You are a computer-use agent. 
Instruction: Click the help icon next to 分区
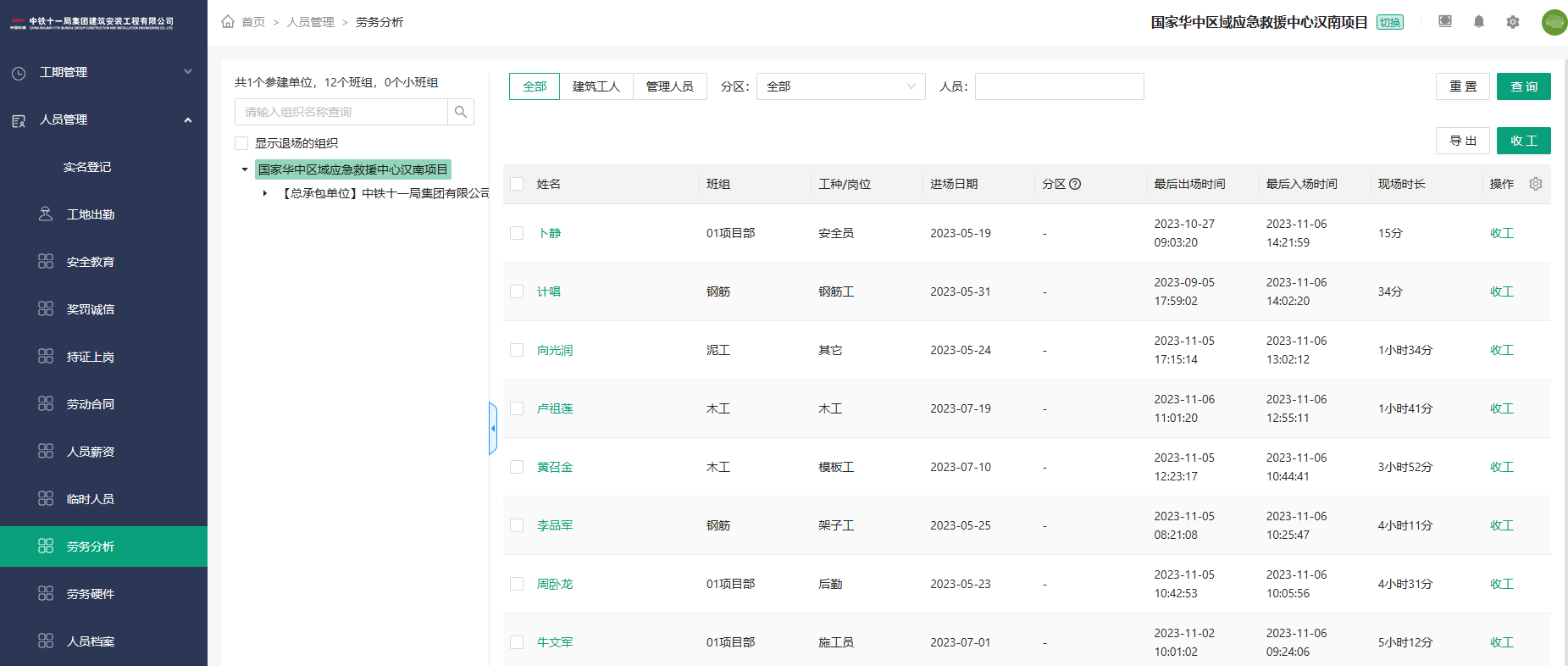click(1075, 184)
